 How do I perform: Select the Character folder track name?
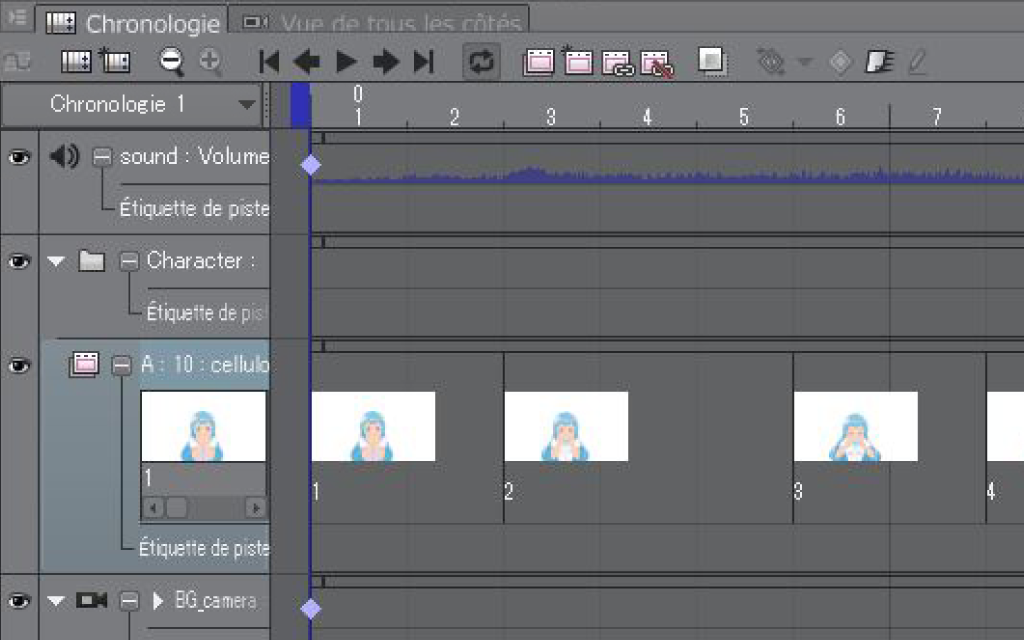click(x=200, y=261)
